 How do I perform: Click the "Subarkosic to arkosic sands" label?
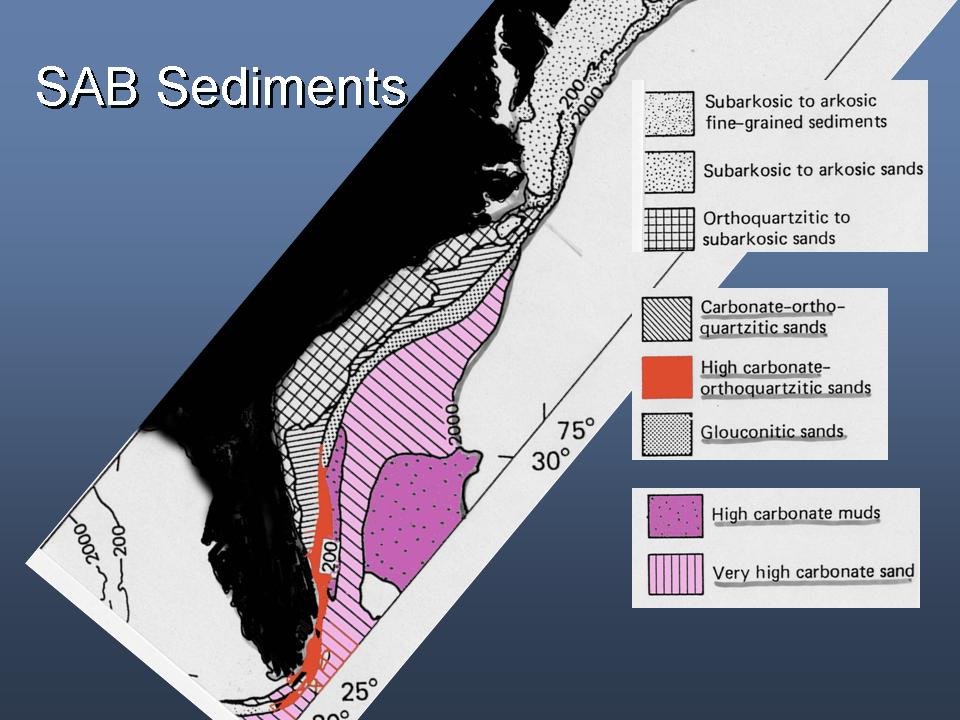pyautogui.click(x=812, y=169)
